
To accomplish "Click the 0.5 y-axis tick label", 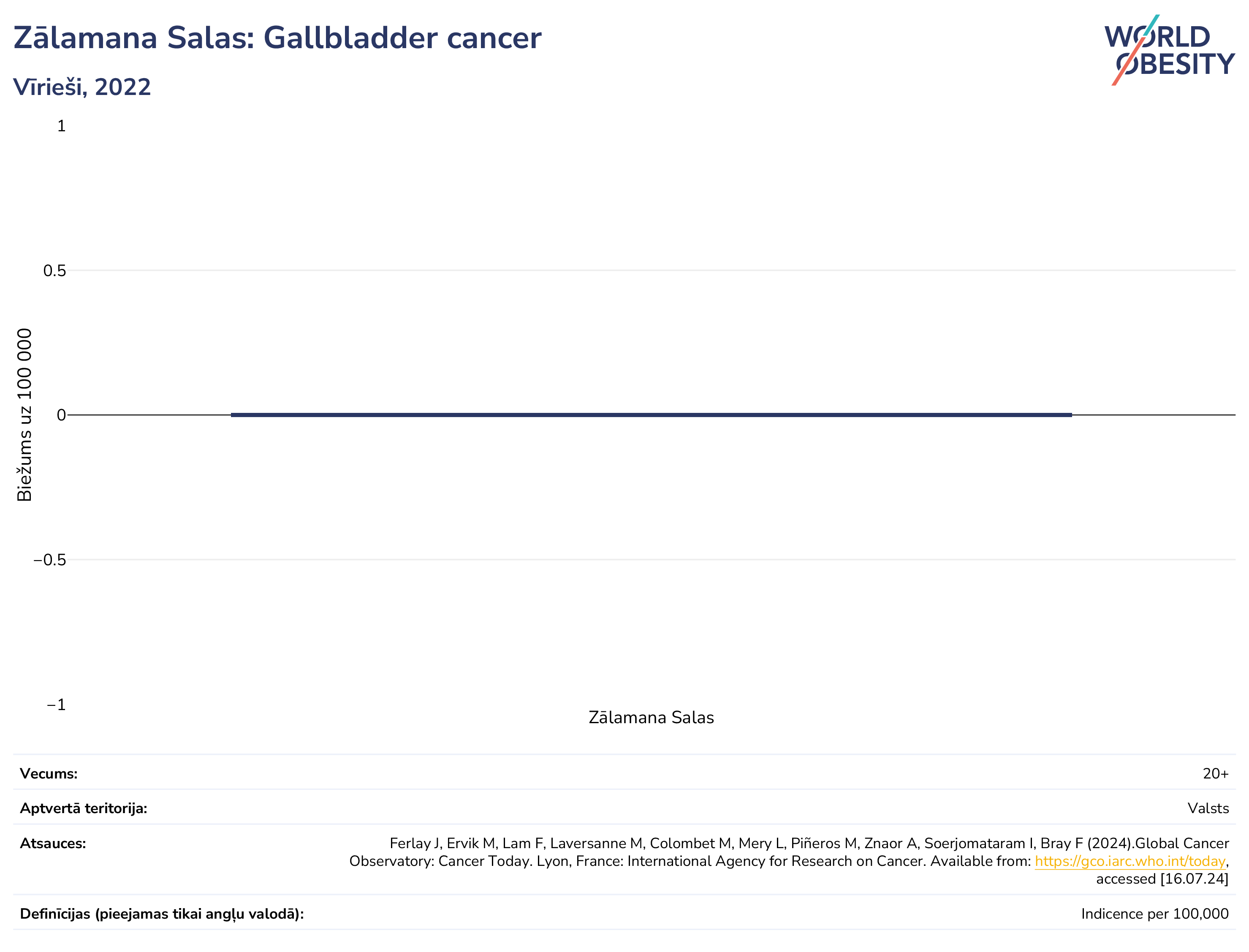I will [54, 271].
